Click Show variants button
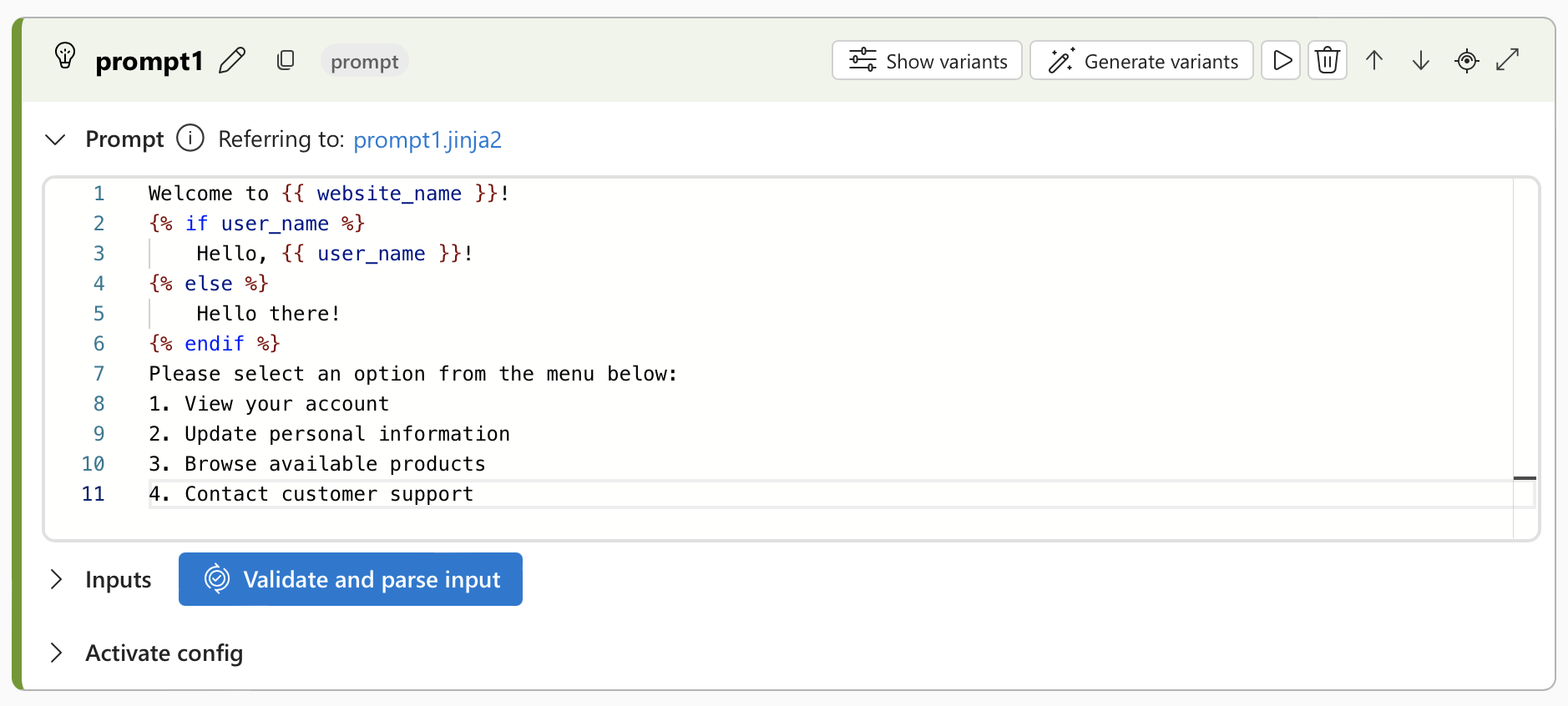1568x706 pixels. pos(927,60)
